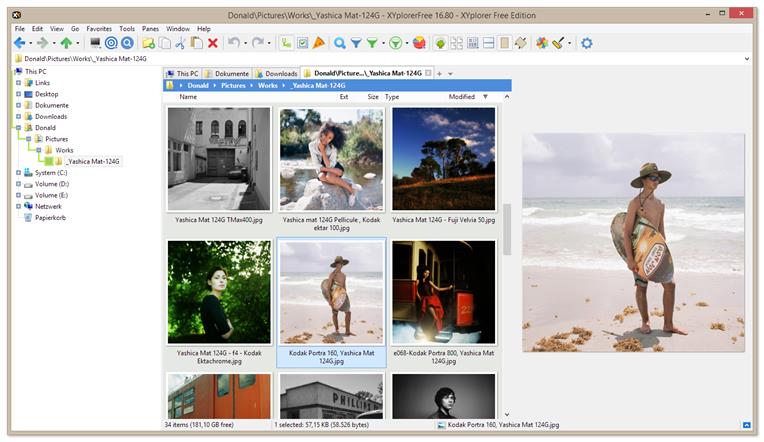Click the Back arrow toolbar button
This screenshot has height=442, width=764.
[19, 43]
